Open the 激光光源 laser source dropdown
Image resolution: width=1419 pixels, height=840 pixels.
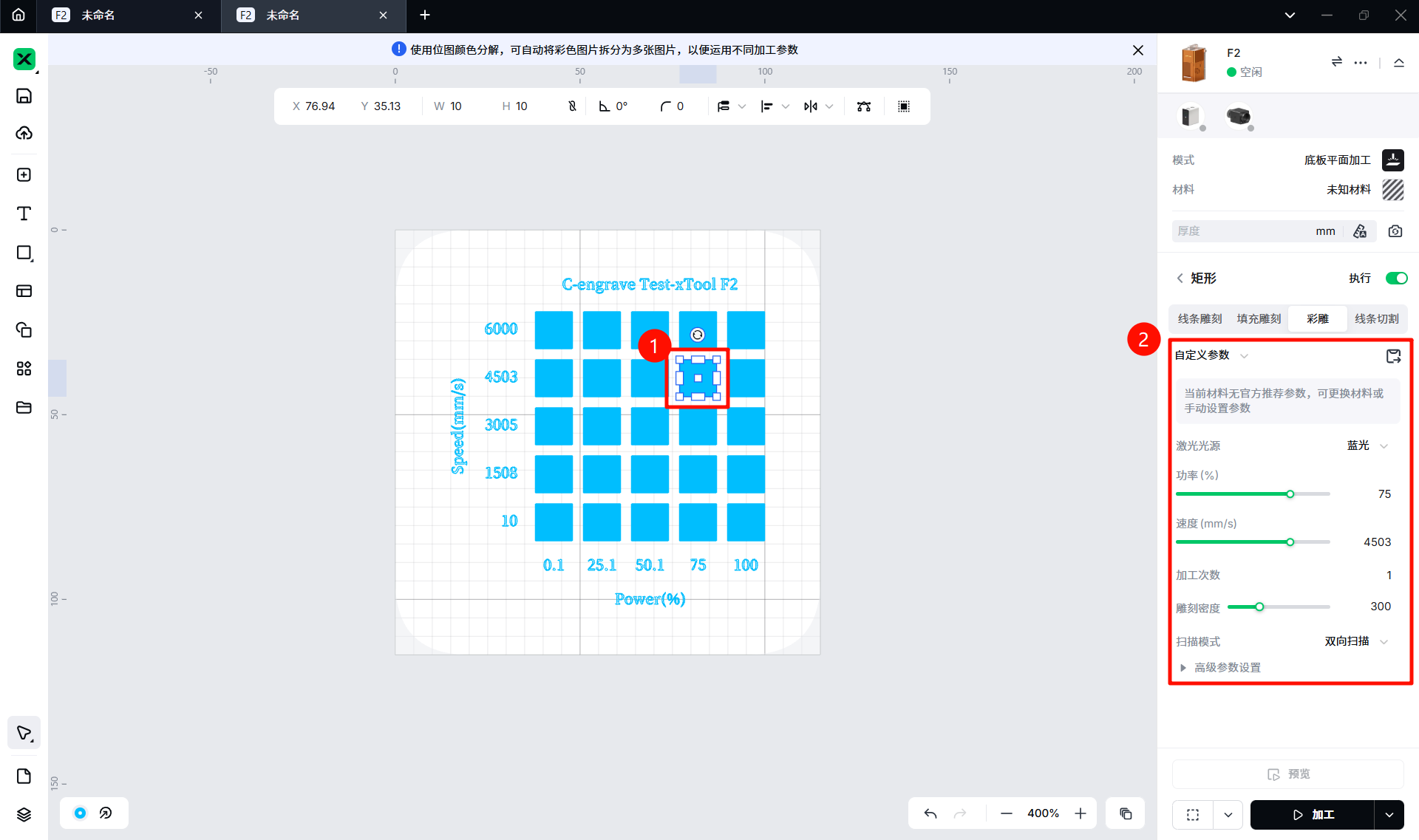tap(1367, 445)
